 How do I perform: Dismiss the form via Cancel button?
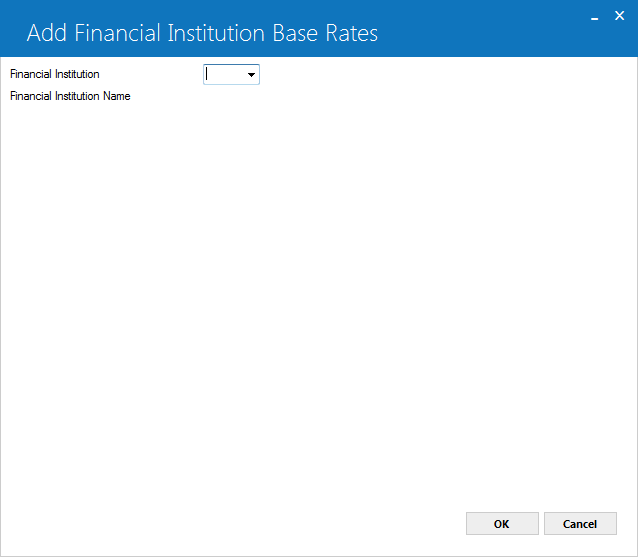tap(580, 524)
